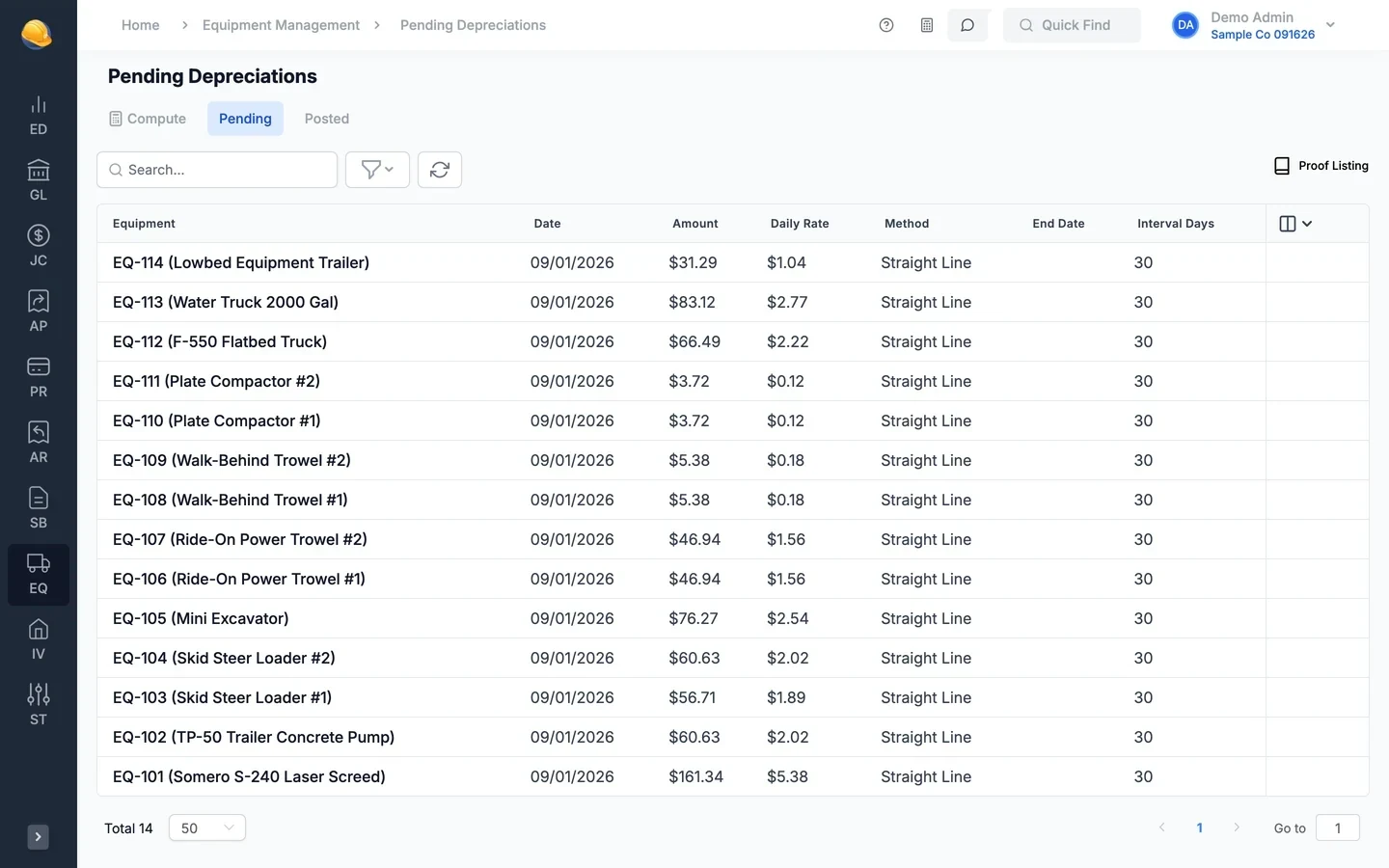Switch to the Compute tab

[148, 119]
